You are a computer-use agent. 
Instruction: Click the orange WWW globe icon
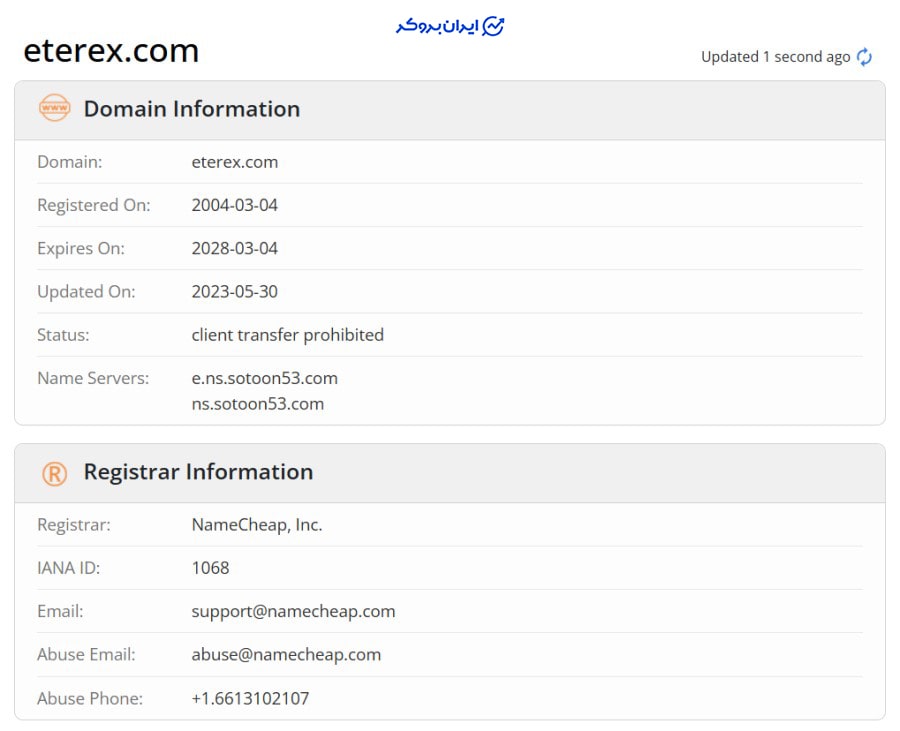click(x=54, y=108)
